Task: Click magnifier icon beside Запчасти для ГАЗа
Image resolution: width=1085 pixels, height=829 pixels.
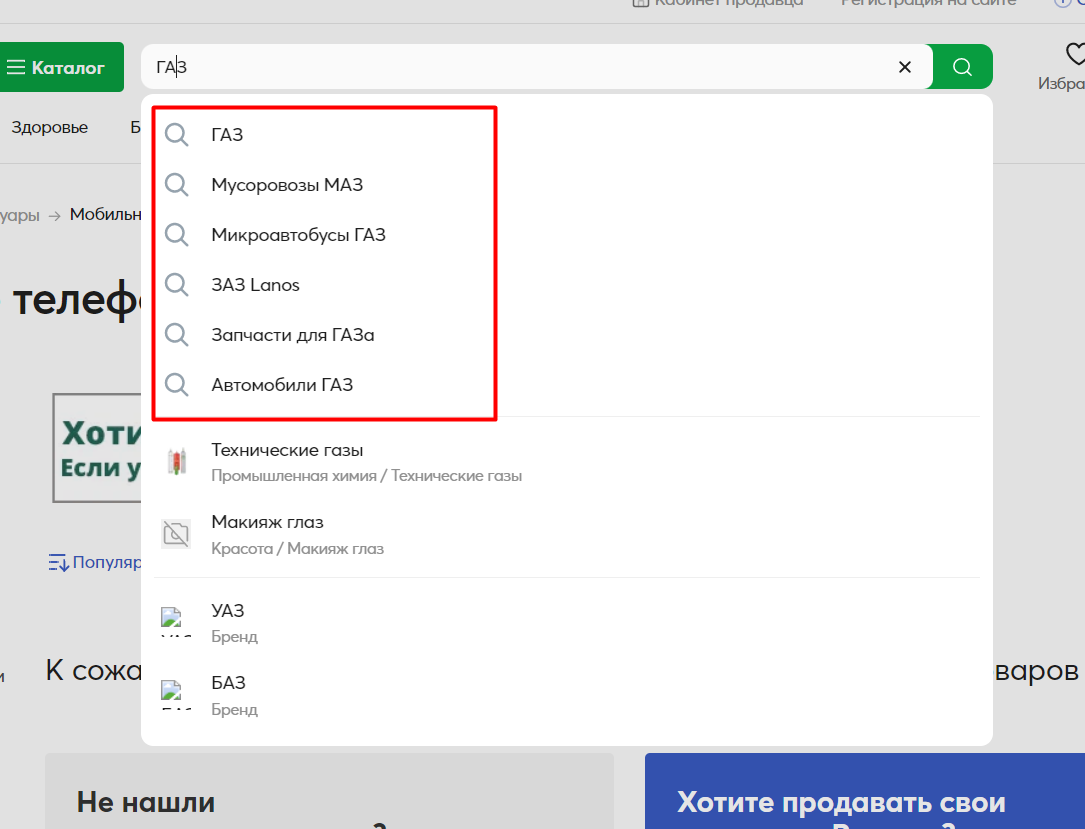Action: click(176, 335)
